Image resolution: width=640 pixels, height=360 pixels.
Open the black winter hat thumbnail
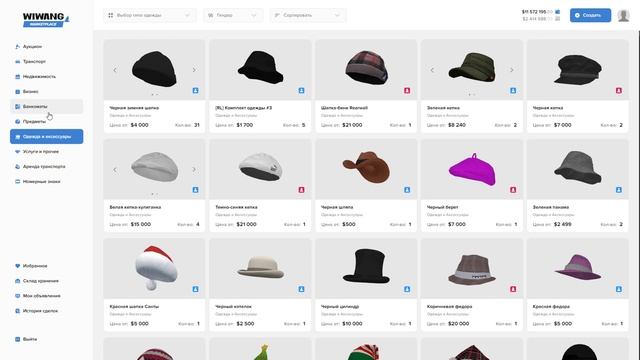[154, 69]
